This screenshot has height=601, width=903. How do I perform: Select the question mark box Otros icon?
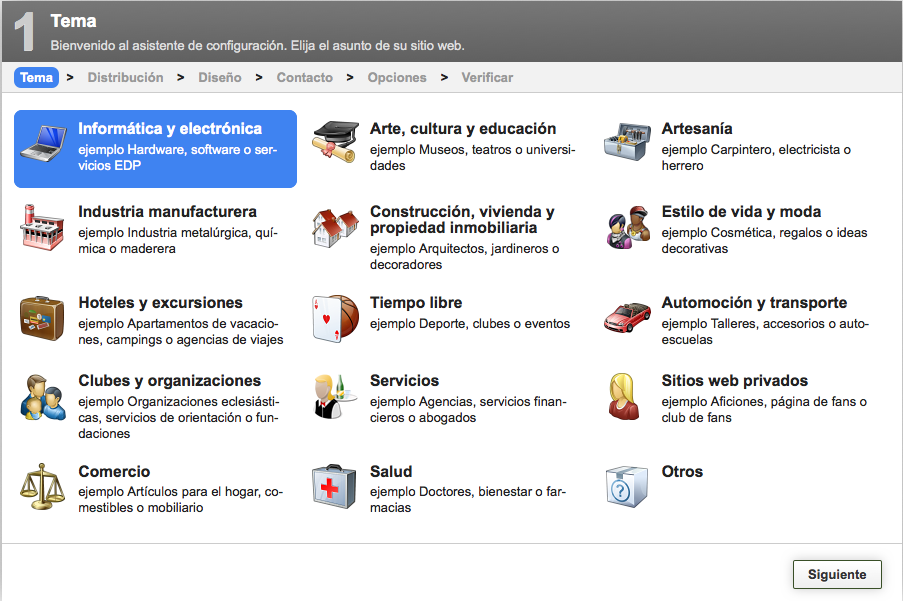pyautogui.click(x=627, y=487)
